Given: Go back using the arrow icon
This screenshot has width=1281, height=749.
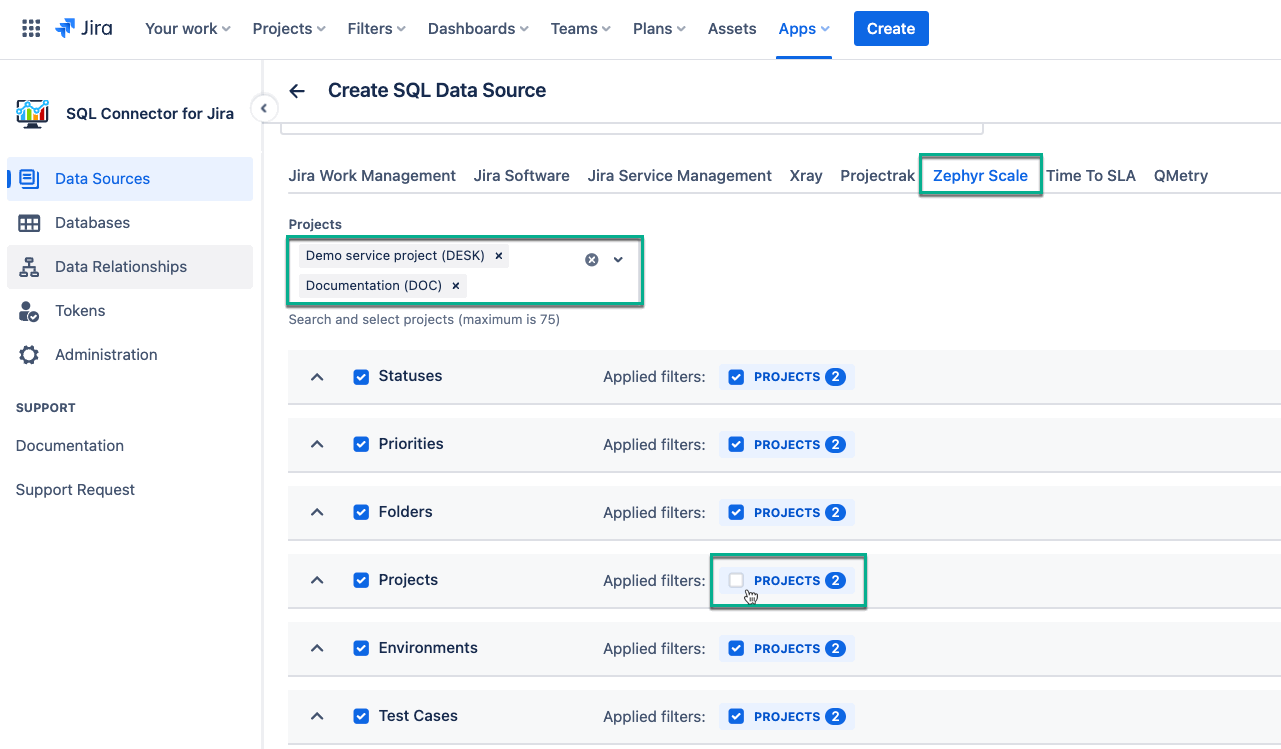Looking at the screenshot, I should (297, 90).
